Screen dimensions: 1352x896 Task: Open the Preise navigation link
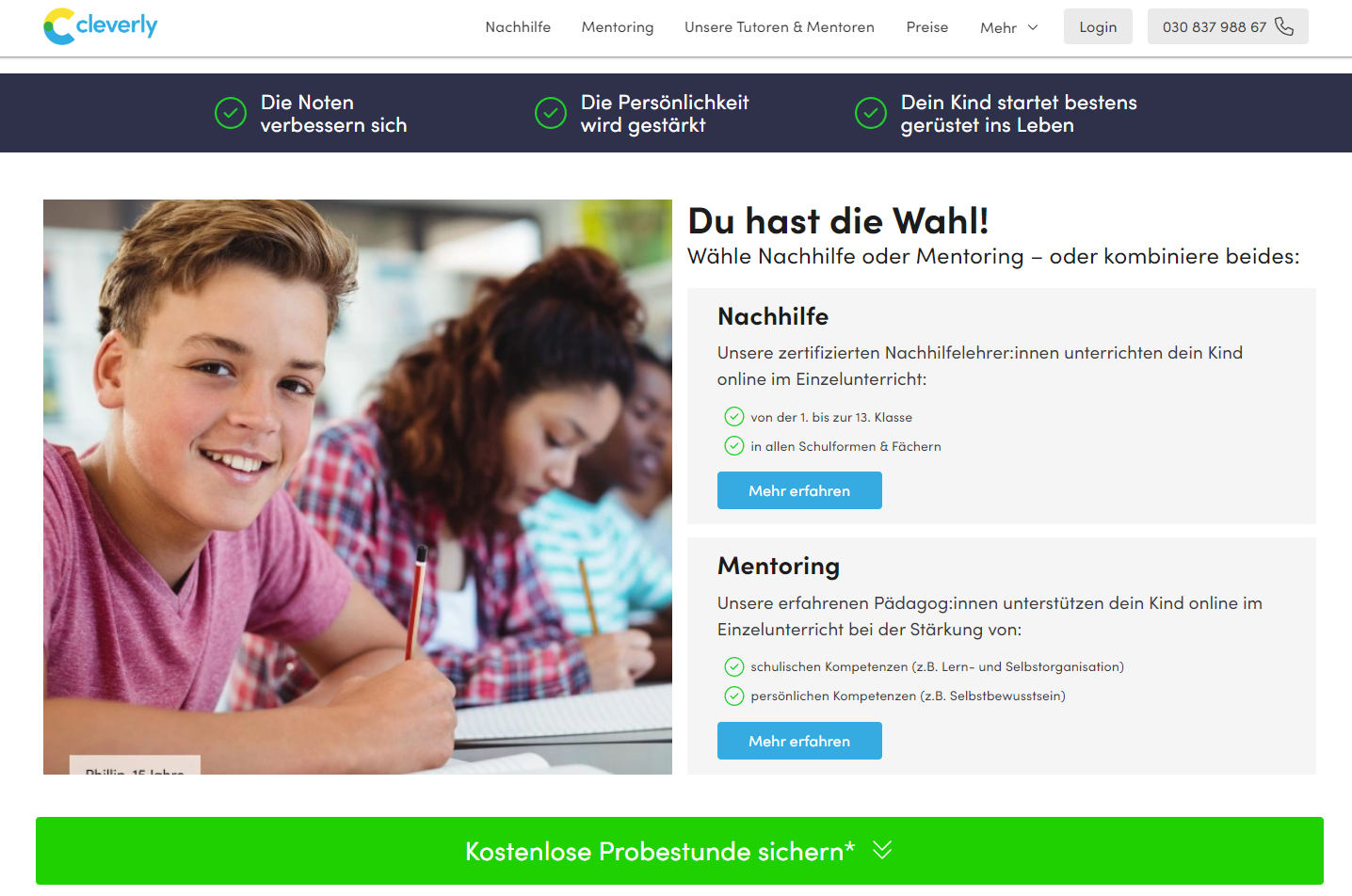pos(927,27)
